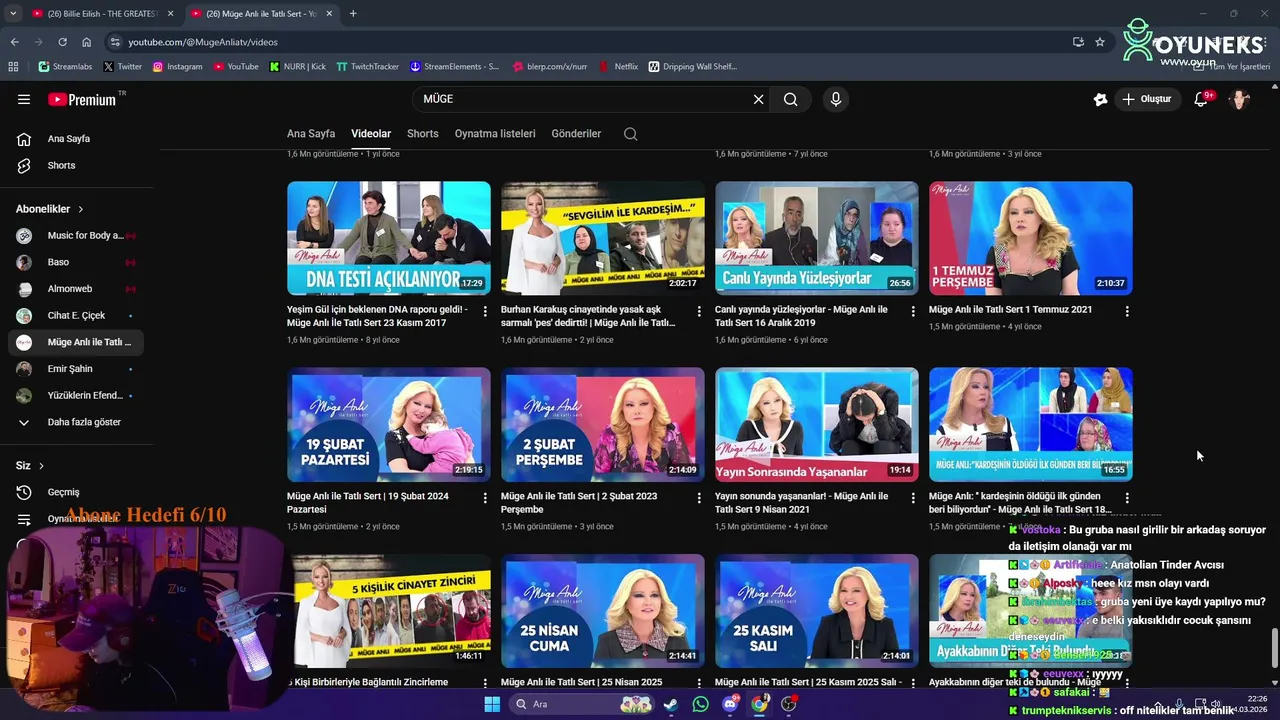Open Geçmiş history in sidebar
Viewport: 1280px width, 720px height.
pos(76,492)
